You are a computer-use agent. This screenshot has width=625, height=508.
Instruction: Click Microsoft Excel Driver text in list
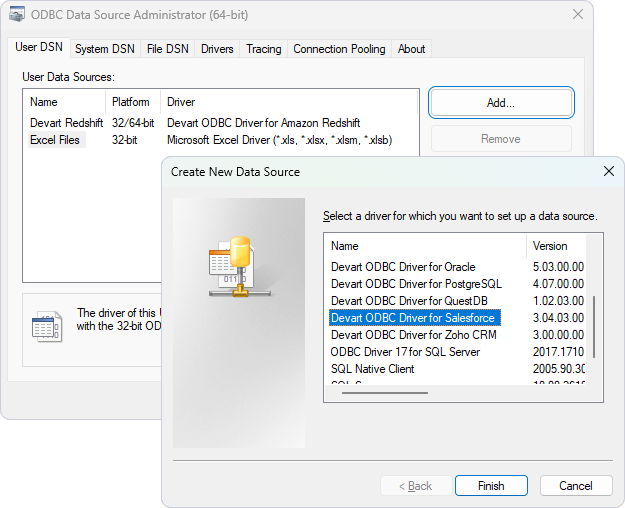coord(279,140)
